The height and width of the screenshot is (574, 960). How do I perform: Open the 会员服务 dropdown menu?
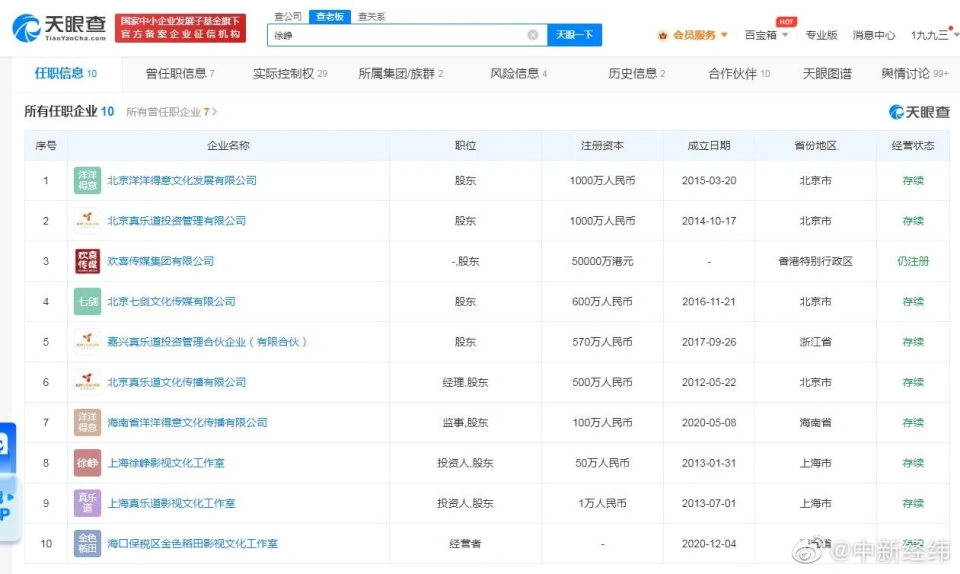click(x=693, y=35)
